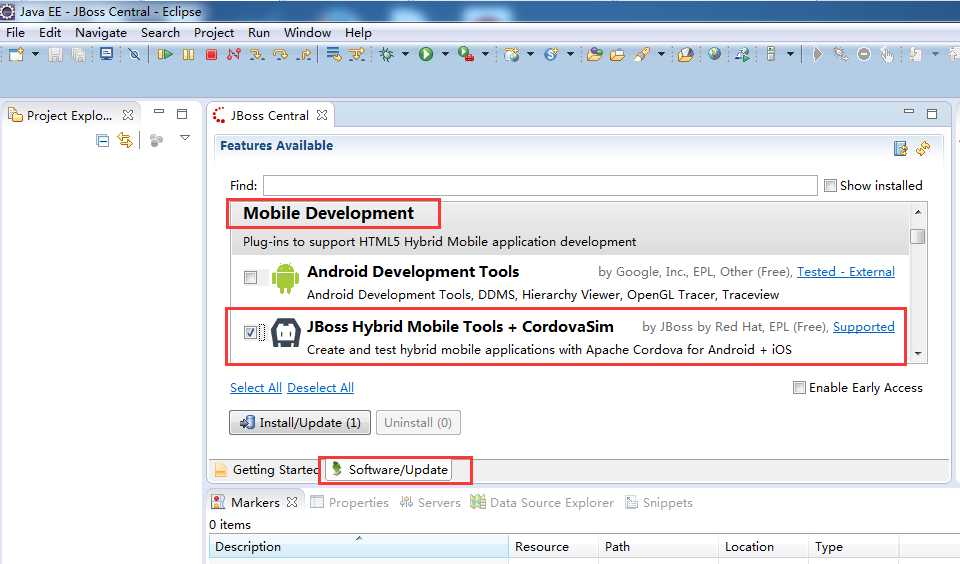Image resolution: width=960 pixels, height=564 pixels.
Task: Open the Debug configurations dropdown arrow
Action: [405, 55]
